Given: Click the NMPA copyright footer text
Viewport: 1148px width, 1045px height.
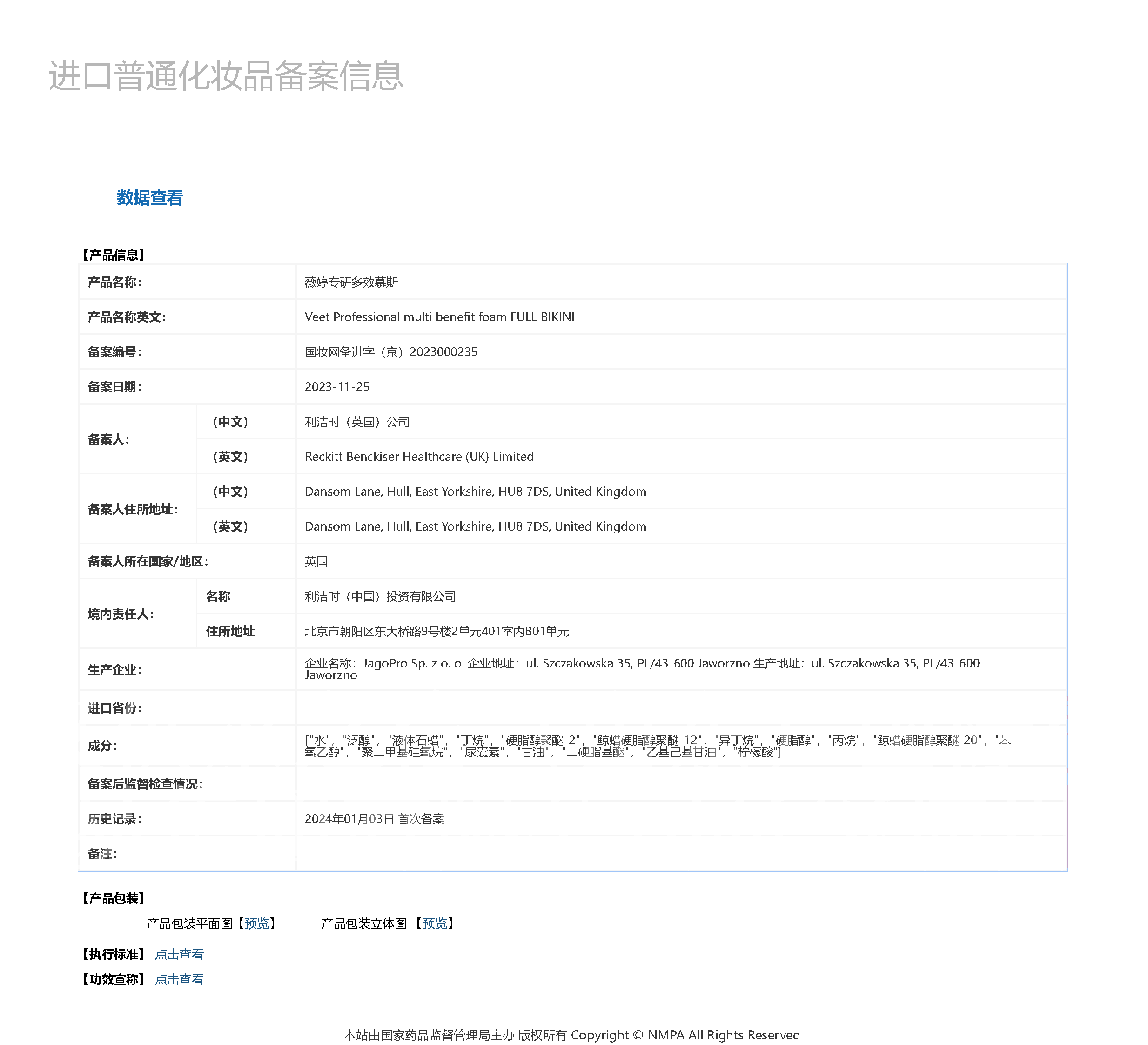Looking at the screenshot, I should (572, 1035).
